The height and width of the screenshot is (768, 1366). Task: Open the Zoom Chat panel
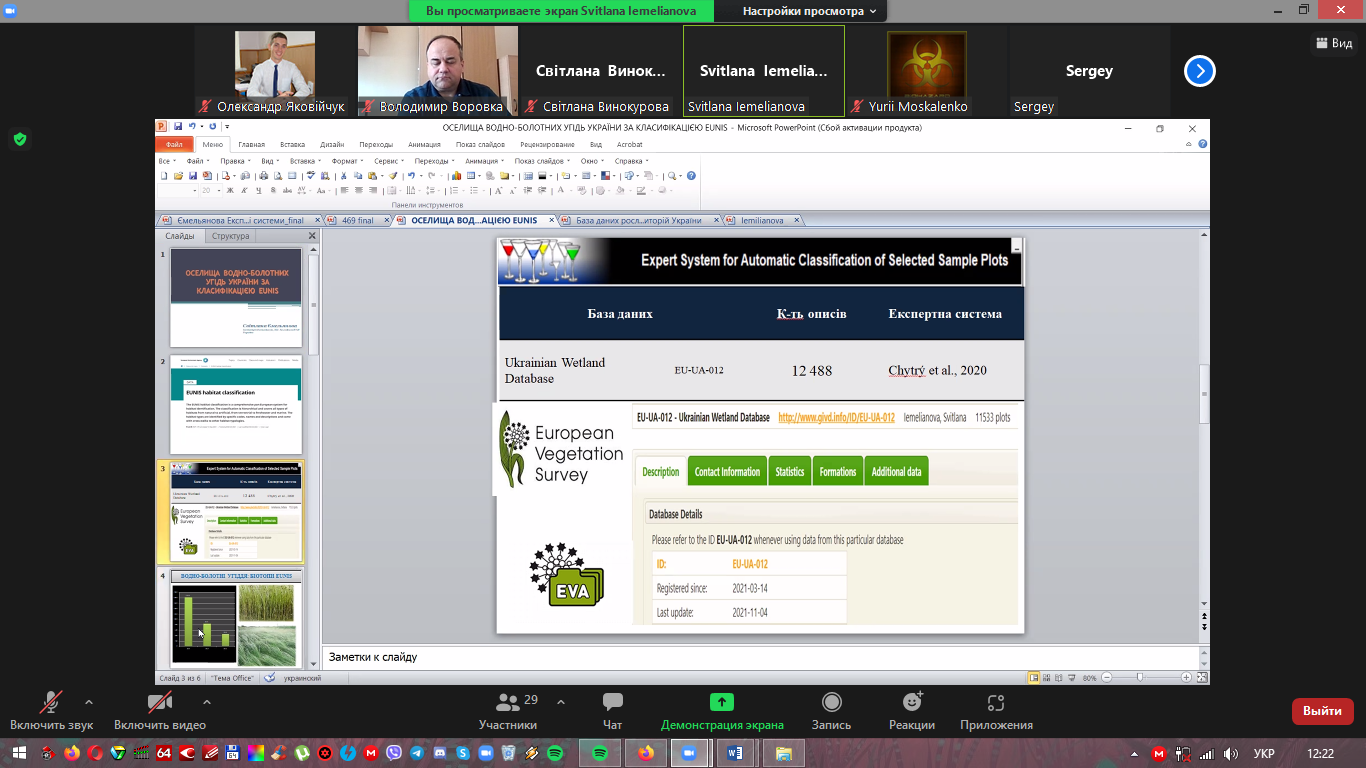point(612,703)
